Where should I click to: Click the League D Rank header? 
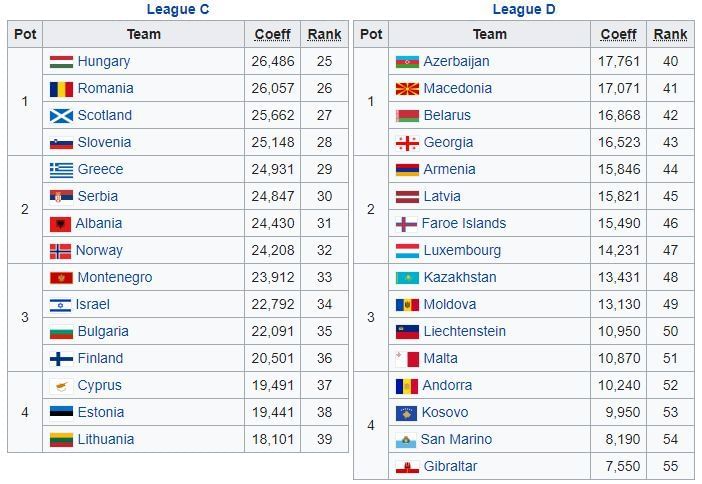[670, 34]
